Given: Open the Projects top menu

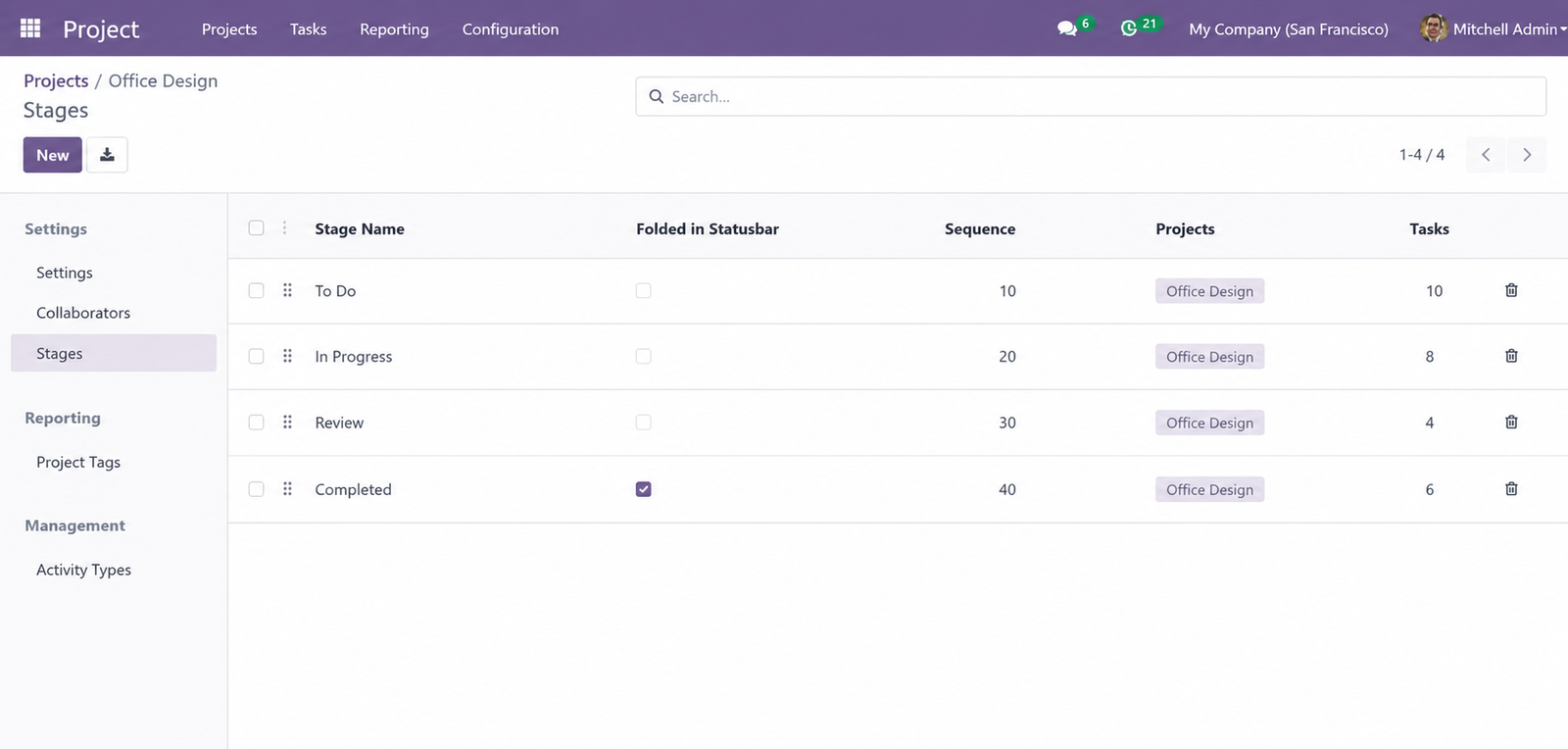Looking at the screenshot, I should click(229, 29).
